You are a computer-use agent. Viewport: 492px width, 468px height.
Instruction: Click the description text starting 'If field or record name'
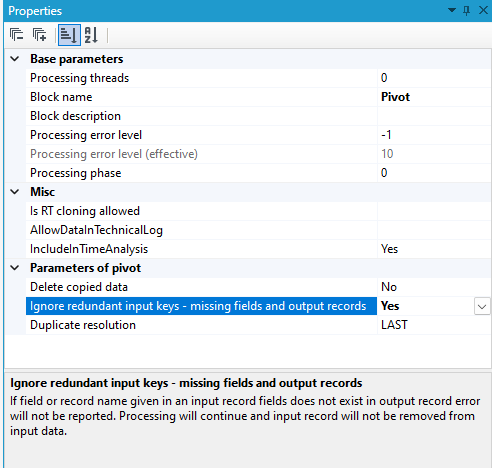coord(245,416)
